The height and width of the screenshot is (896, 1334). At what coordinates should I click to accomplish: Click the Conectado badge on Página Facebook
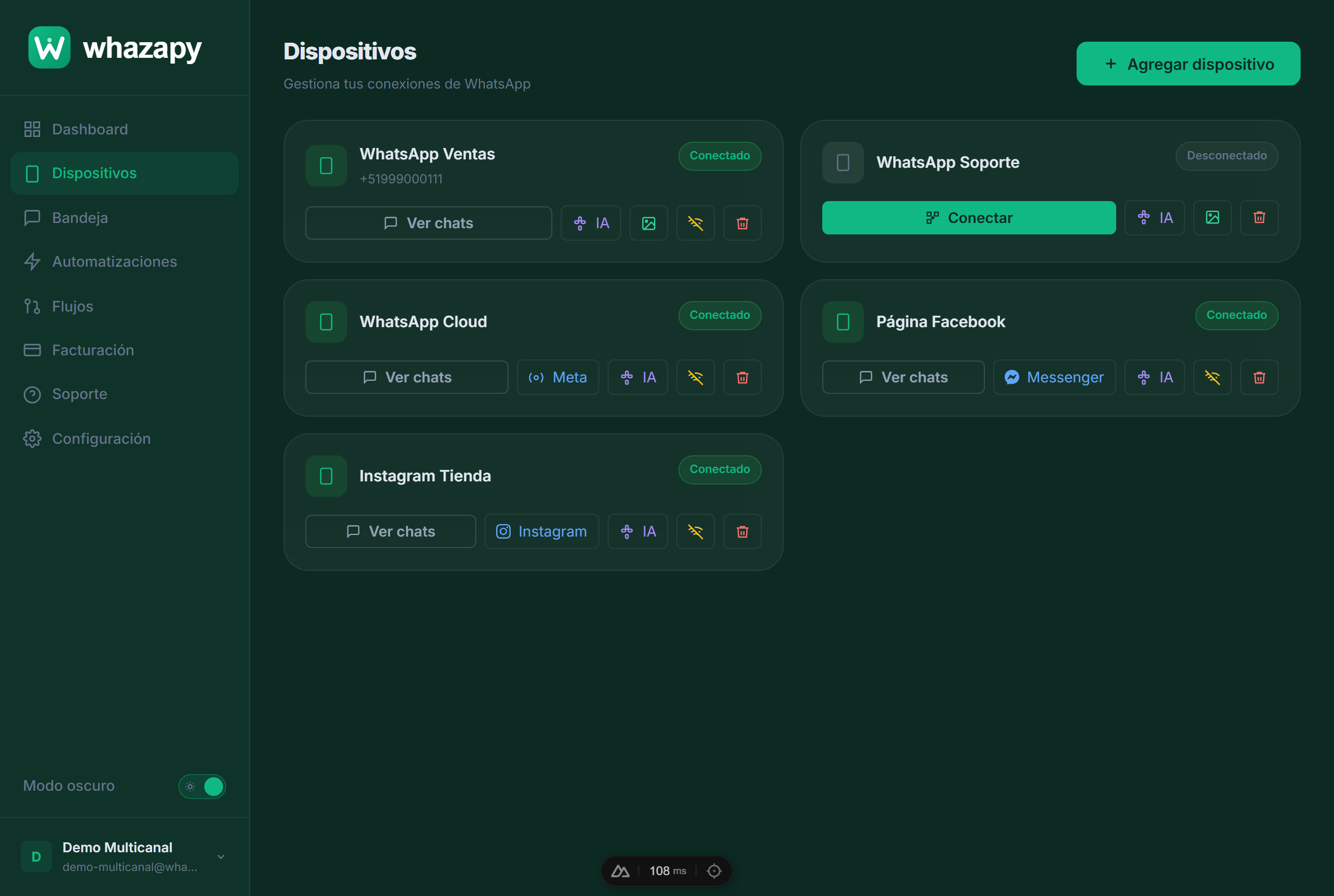click(x=1236, y=316)
